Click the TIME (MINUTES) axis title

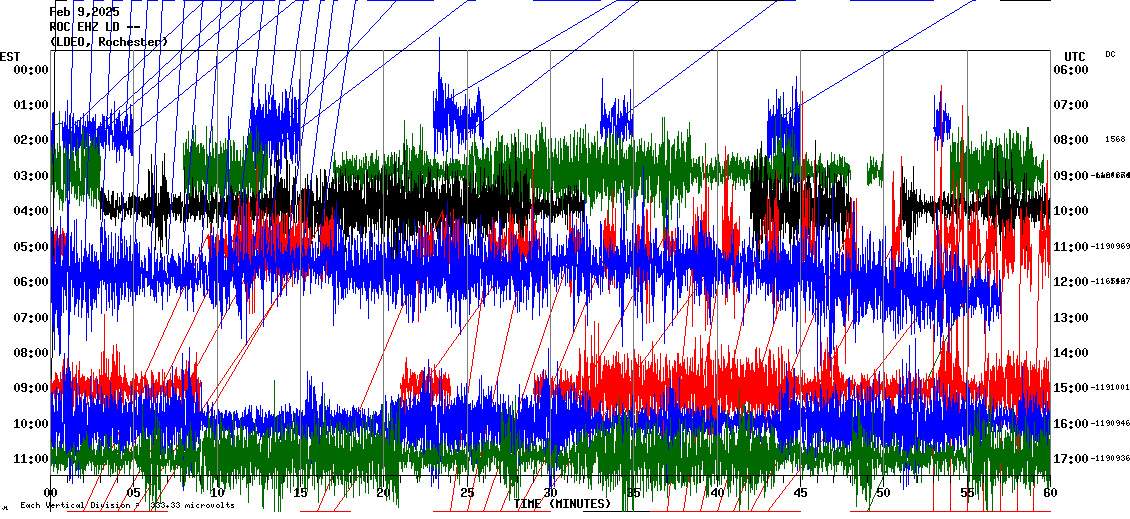(x=562, y=504)
